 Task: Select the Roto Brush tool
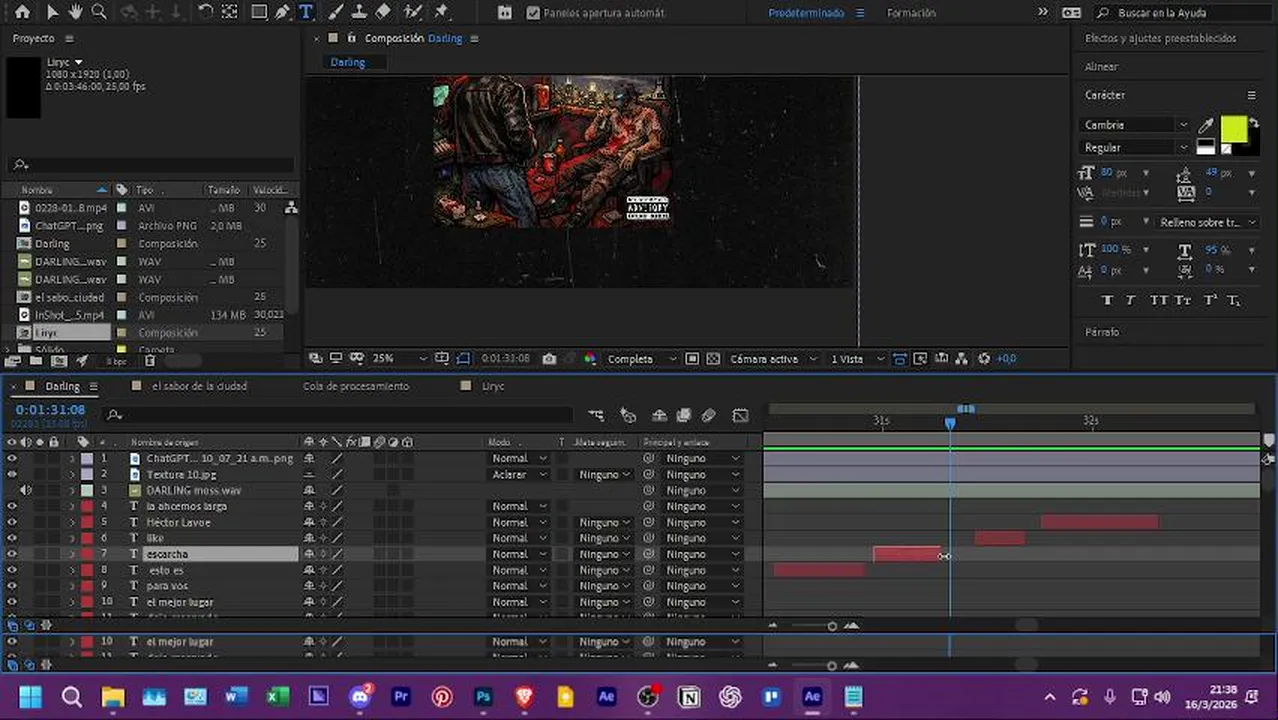pyautogui.click(x=412, y=12)
